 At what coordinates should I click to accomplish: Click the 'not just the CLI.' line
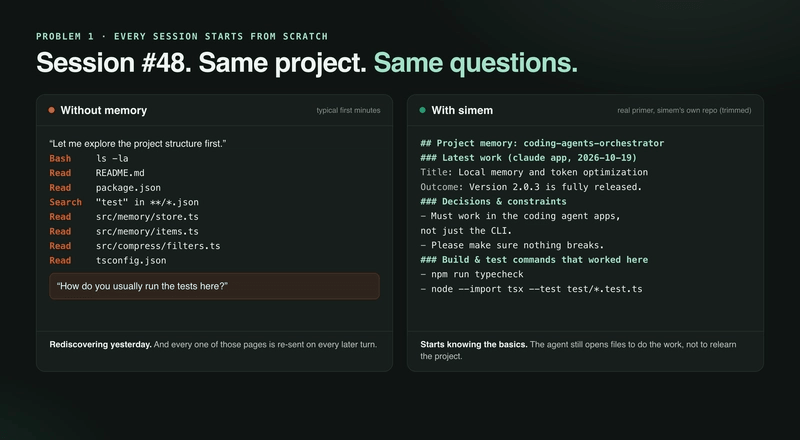[466, 231]
